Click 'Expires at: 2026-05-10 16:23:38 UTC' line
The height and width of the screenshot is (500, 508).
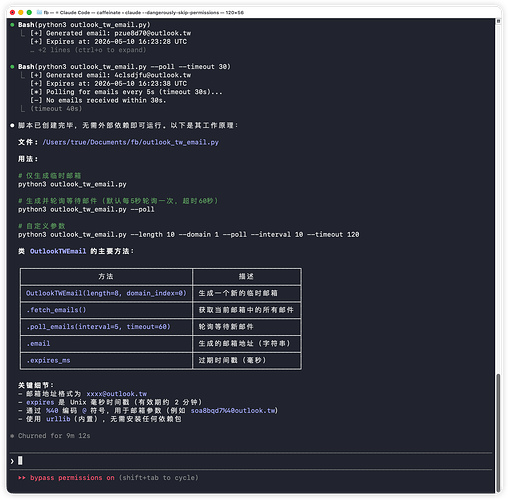tap(108, 84)
